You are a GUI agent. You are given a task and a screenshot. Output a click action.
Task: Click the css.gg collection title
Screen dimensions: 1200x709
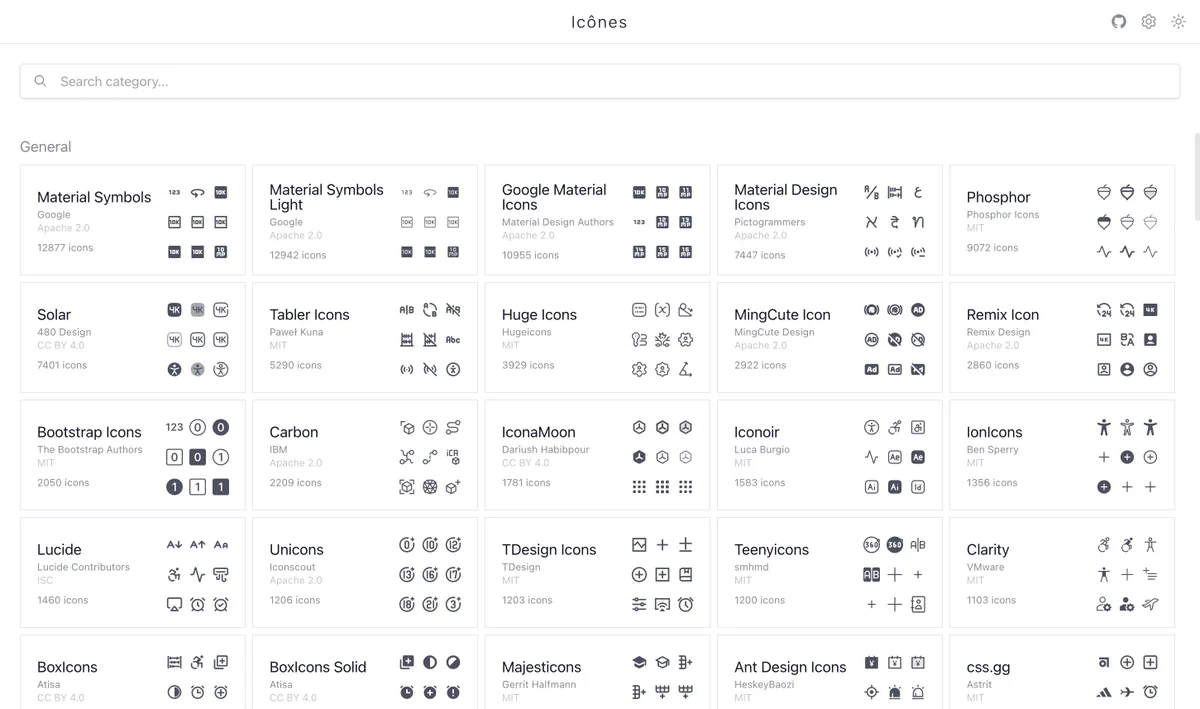[x=989, y=667]
